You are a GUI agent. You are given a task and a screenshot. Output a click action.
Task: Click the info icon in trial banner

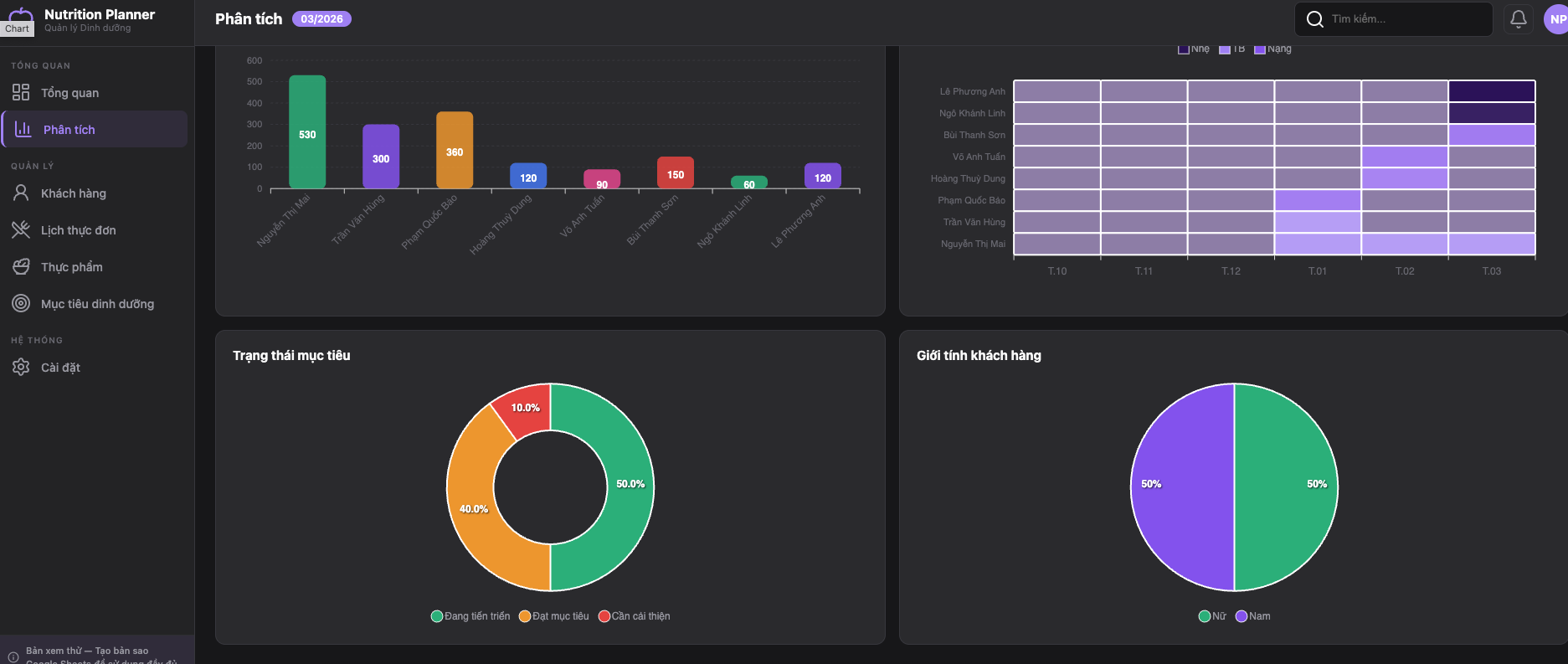pos(13,656)
